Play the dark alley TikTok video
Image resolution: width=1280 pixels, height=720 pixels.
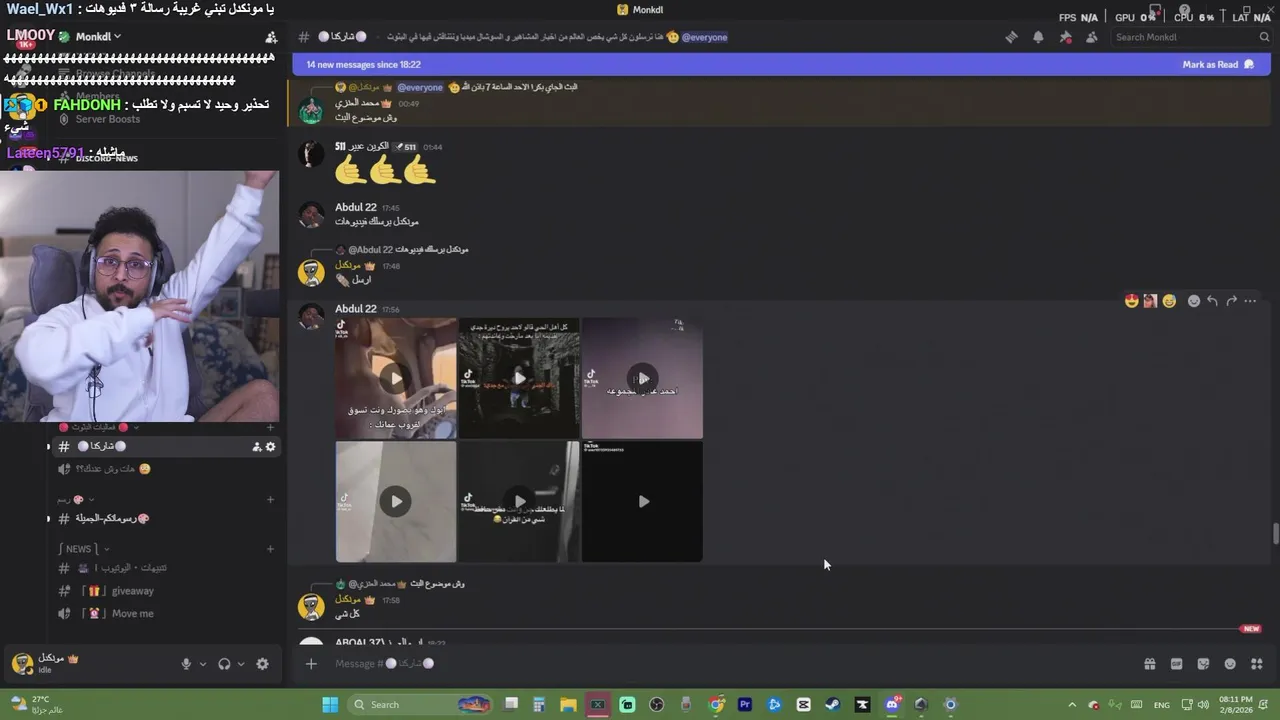519,378
